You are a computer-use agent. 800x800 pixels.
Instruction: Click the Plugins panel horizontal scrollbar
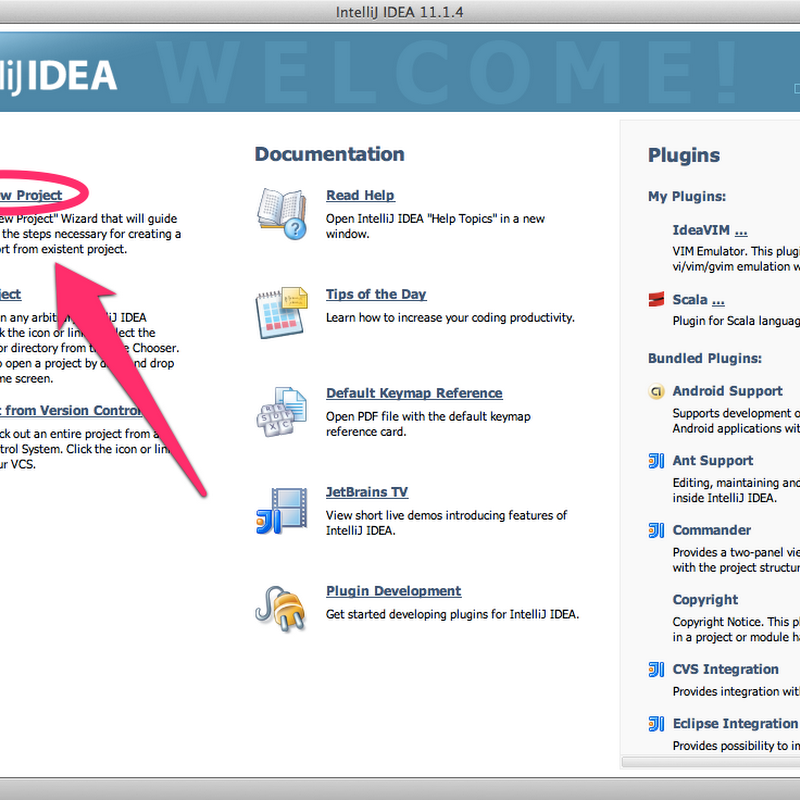point(711,762)
